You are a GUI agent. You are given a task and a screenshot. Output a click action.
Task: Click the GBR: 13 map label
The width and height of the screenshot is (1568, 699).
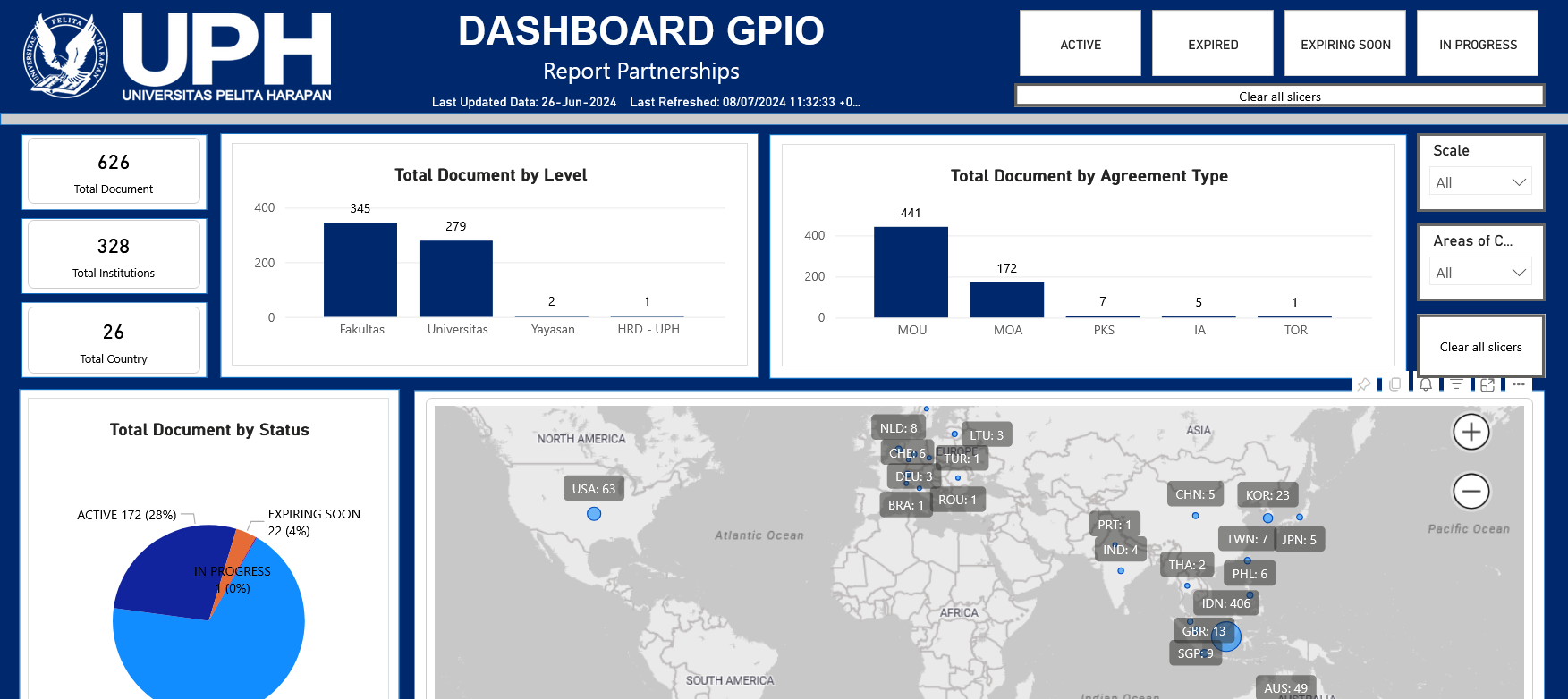[x=1204, y=631]
